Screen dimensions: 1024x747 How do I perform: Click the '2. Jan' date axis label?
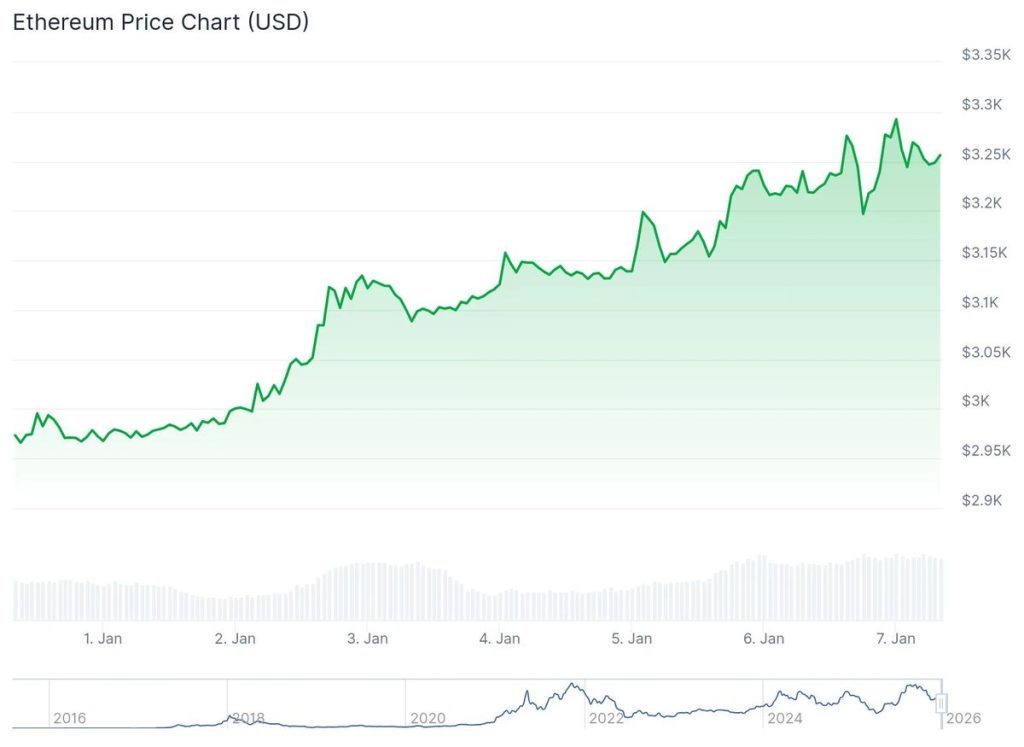[x=235, y=638]
